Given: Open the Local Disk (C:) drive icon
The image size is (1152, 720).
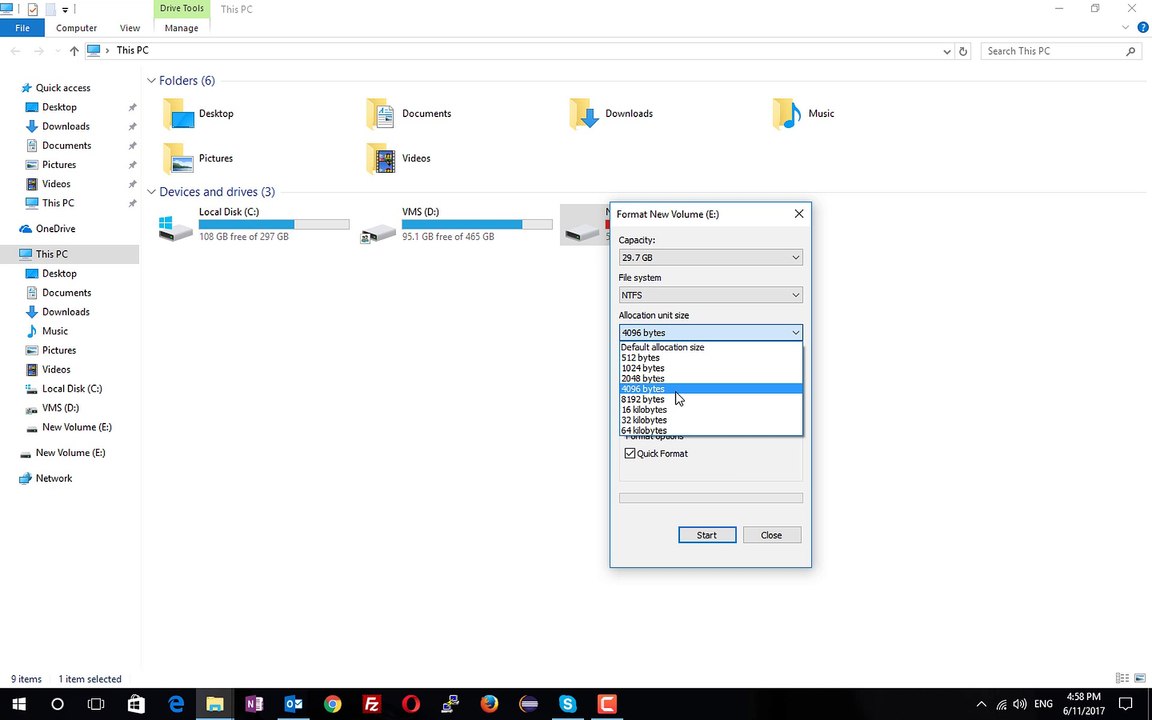Looking at the screenshot, I should [x=176, y=228].
